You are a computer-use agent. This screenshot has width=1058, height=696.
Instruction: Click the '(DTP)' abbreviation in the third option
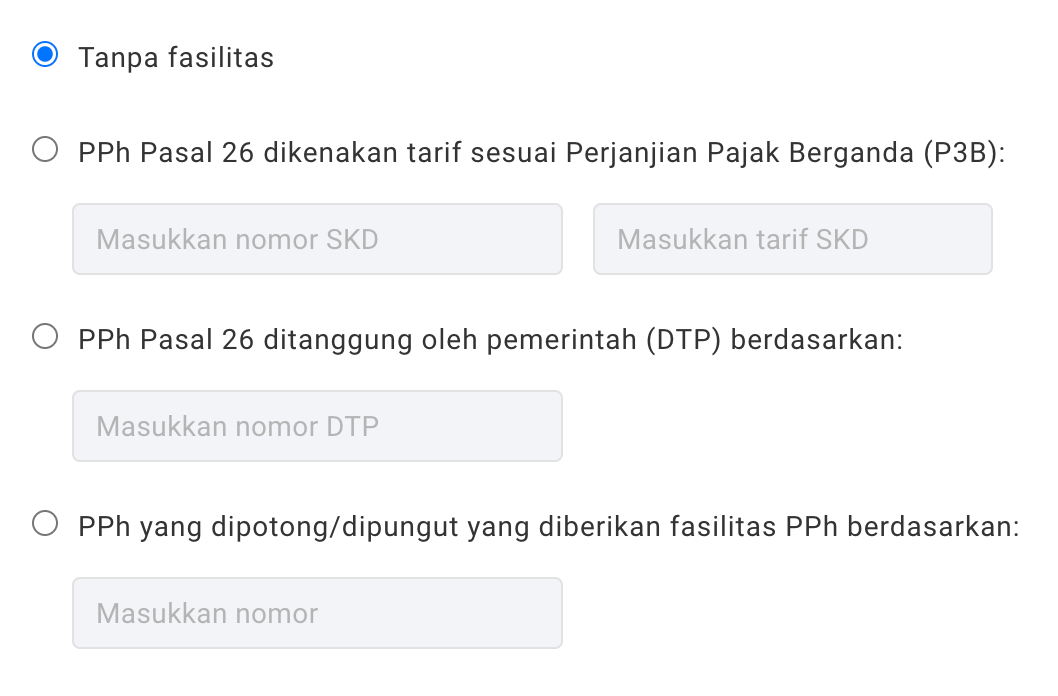click(x=684, y=339)
